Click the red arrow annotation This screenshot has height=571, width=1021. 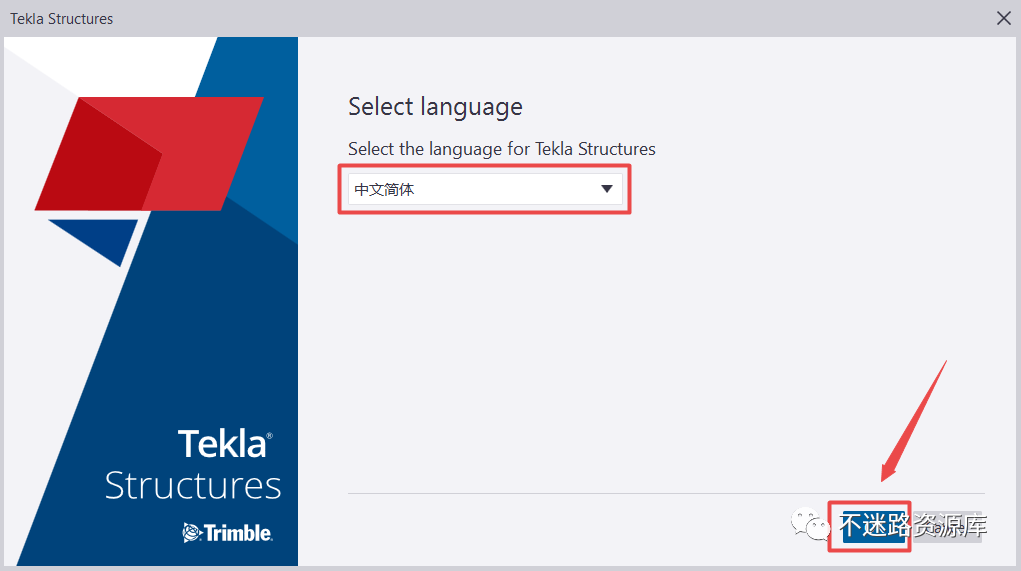click(914, 421)
